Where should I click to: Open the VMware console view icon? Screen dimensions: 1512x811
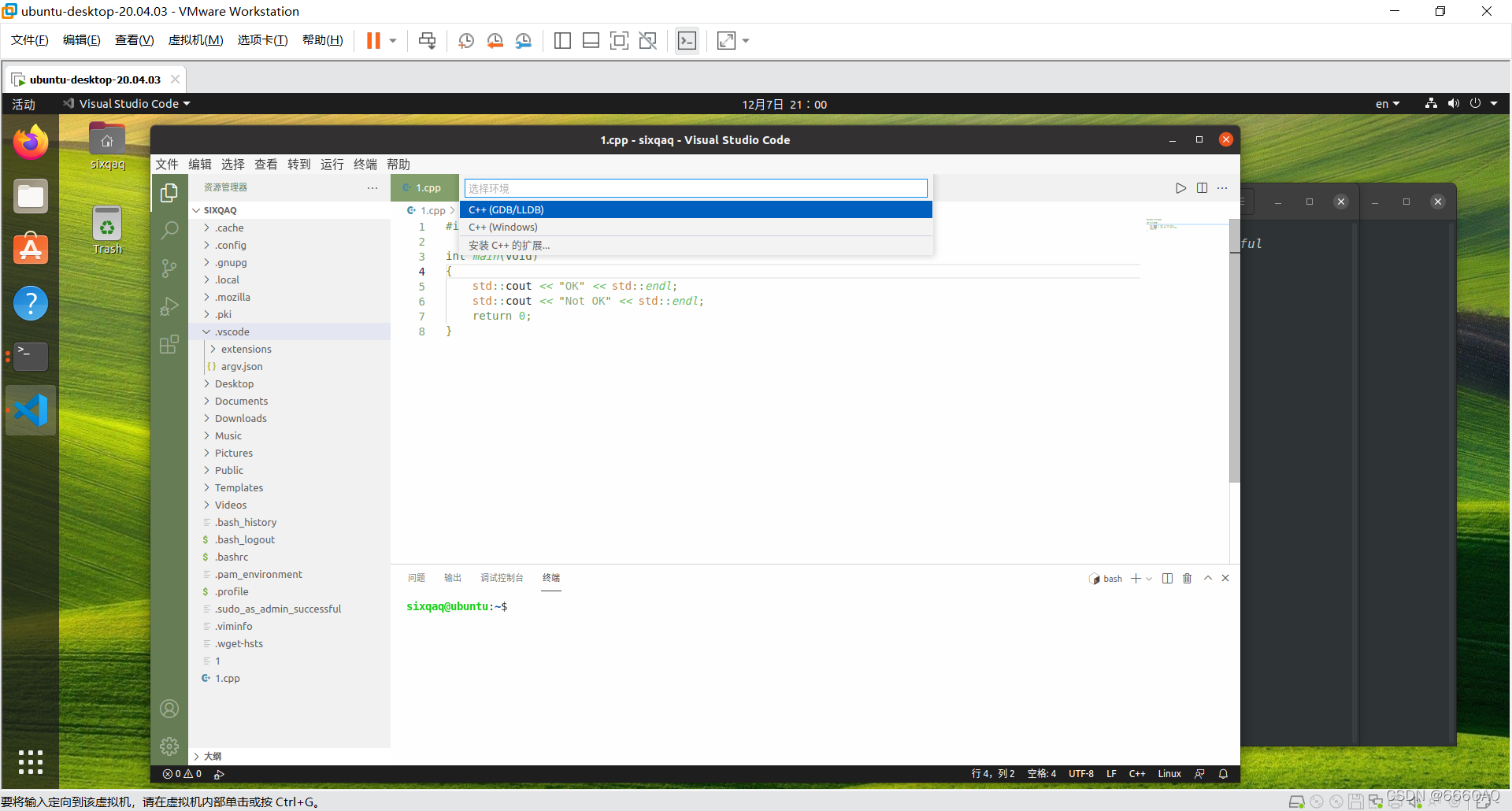point(687,41)
